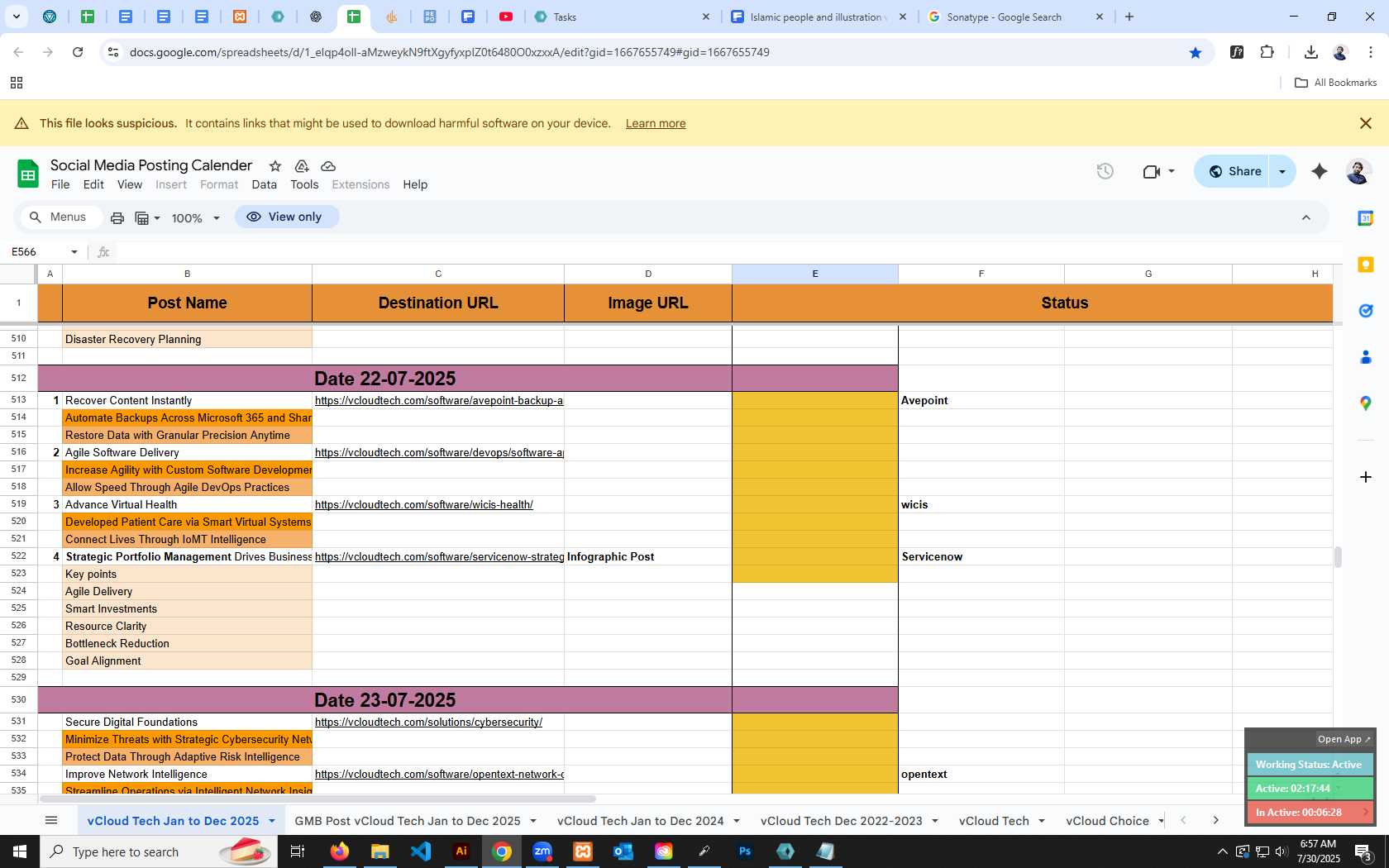Open avepoint-backup destination URL link

coord(439,400)
